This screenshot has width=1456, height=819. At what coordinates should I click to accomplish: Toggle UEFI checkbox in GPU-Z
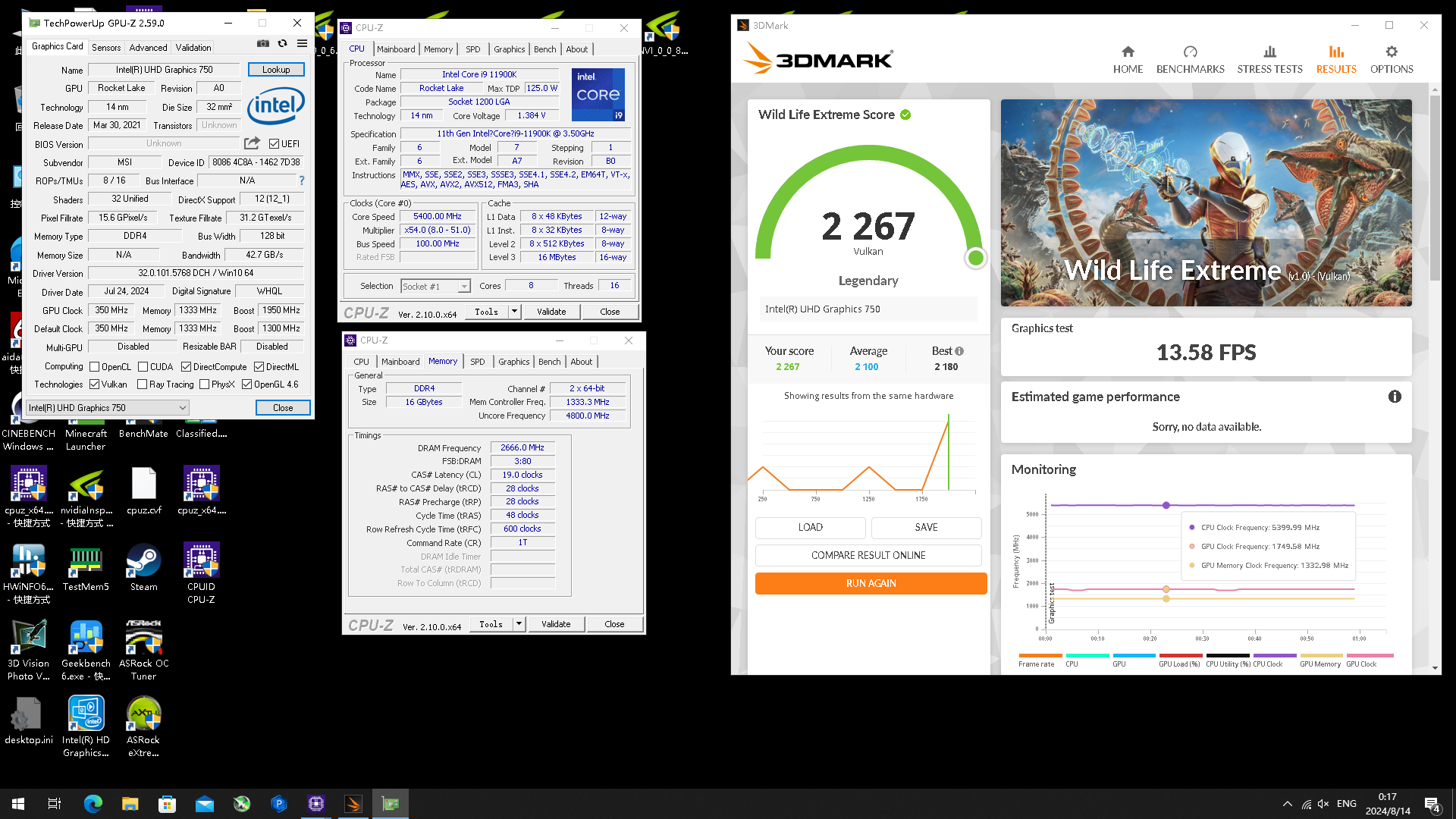[x=275, y=143]
